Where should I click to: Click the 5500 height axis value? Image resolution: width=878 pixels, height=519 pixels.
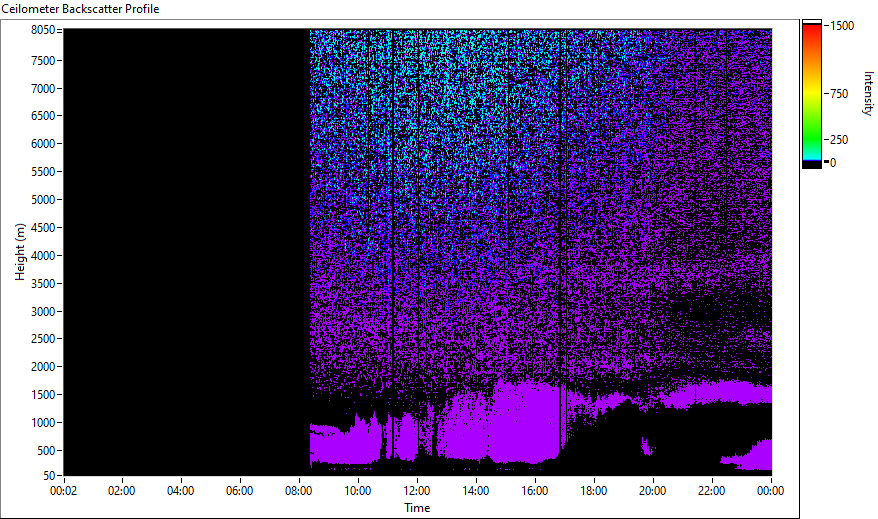tap(43, 172)
